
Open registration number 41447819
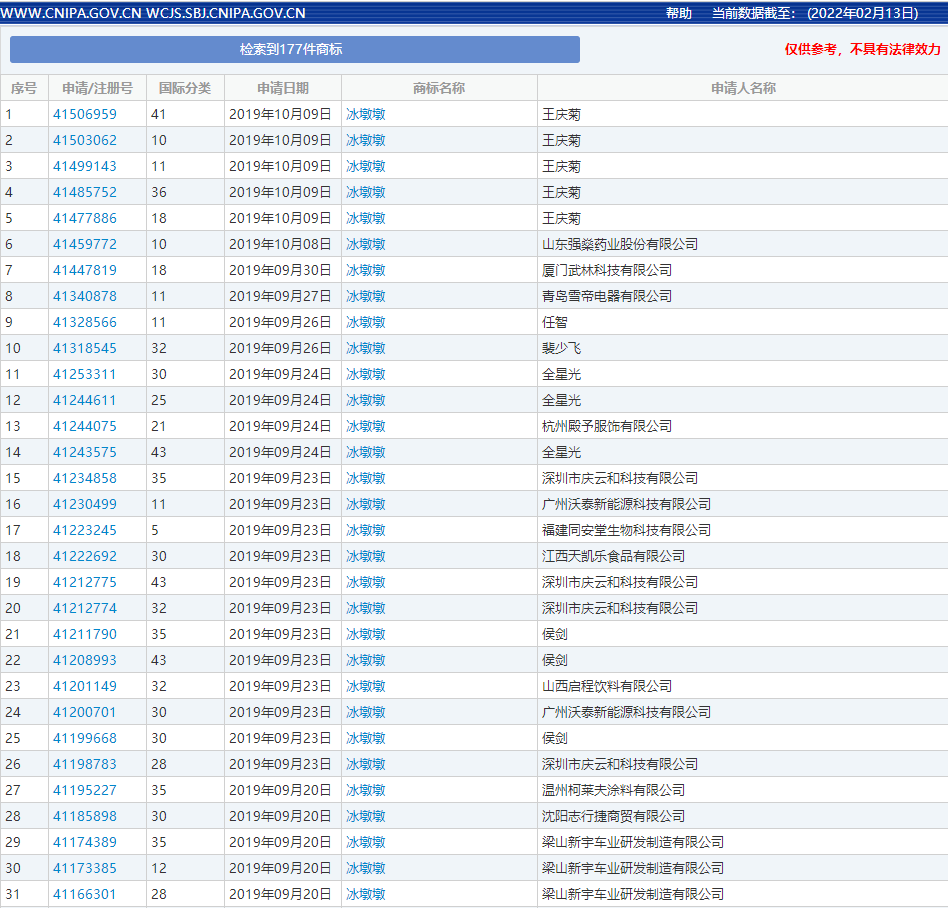click(85, 270)
